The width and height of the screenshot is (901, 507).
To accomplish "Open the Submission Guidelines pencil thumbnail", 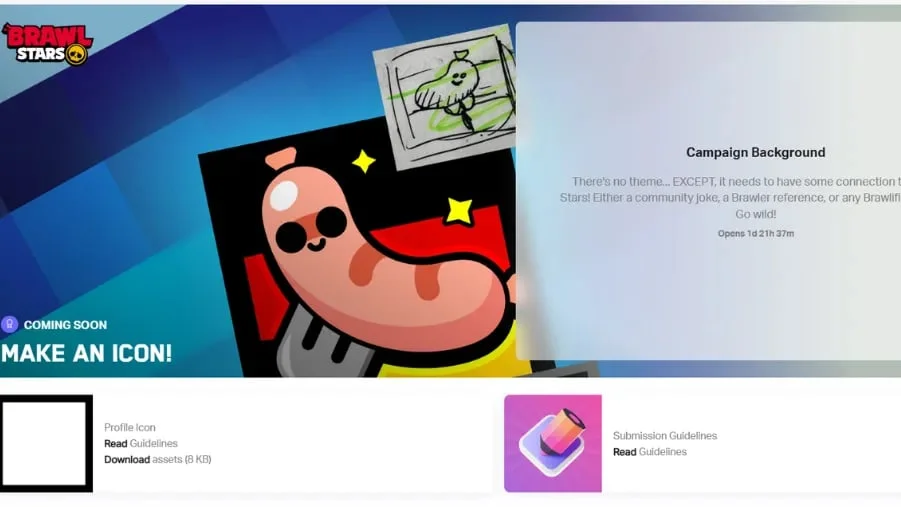I will point(553,443).
